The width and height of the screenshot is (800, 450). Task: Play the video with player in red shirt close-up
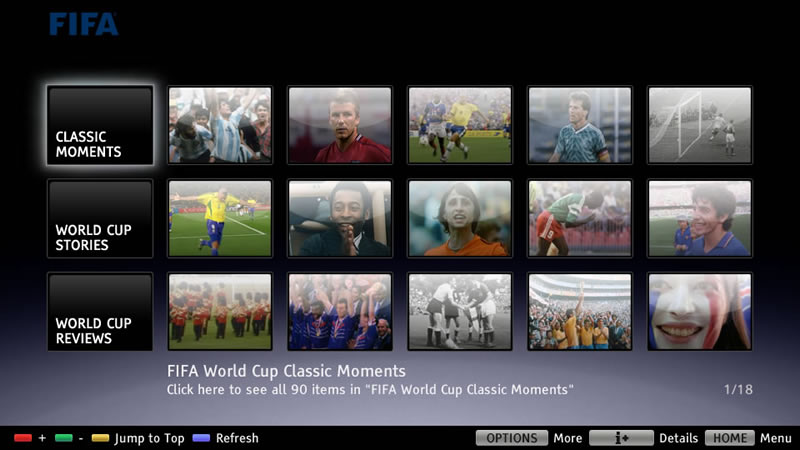(340, 126)
